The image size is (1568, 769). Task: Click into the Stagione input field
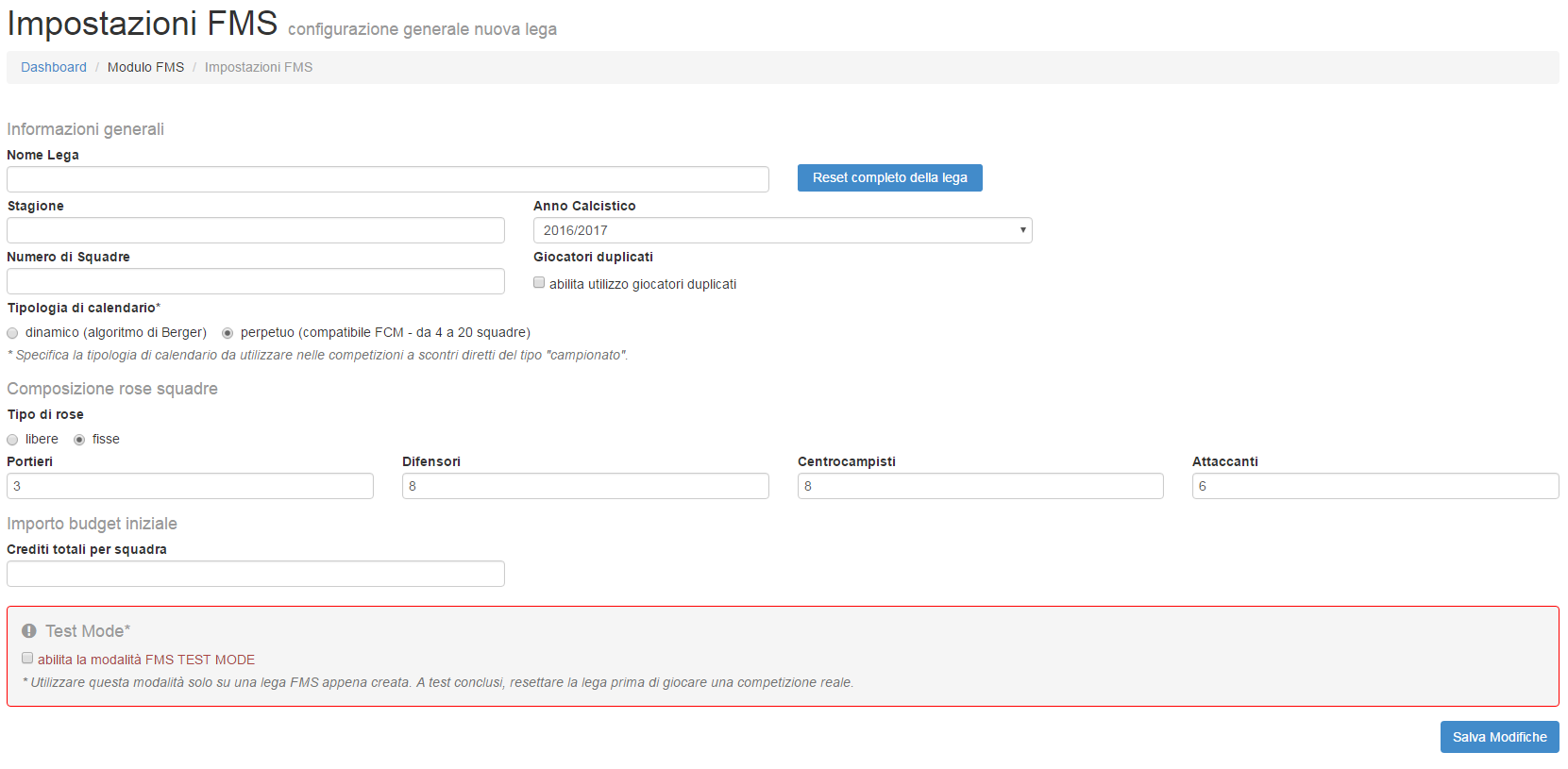point(255,230)
